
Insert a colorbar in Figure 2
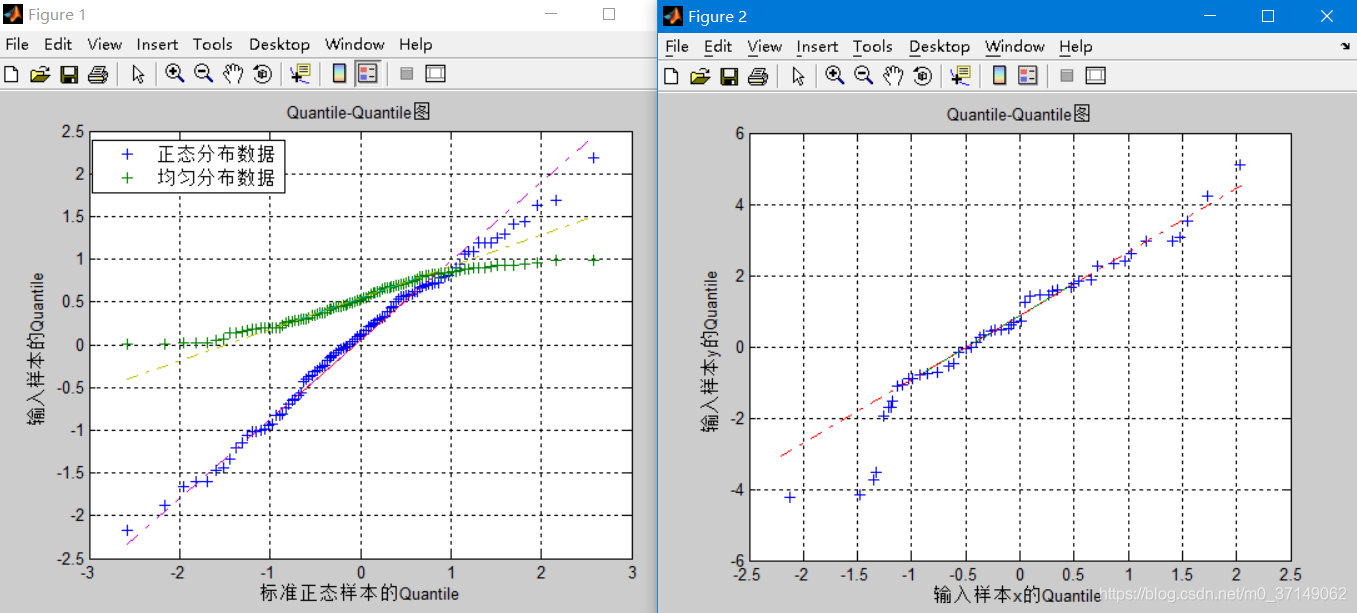[997, 75]
